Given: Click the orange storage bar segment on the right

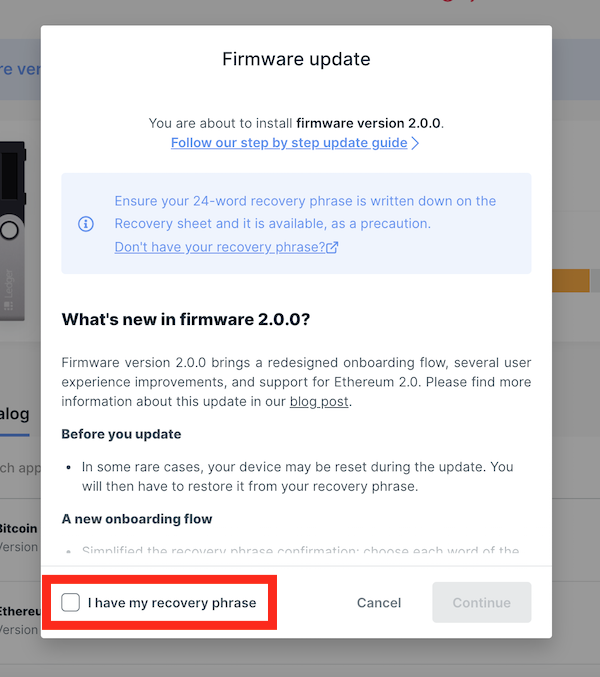Looking at the screenshot, I should pos(571,281).
